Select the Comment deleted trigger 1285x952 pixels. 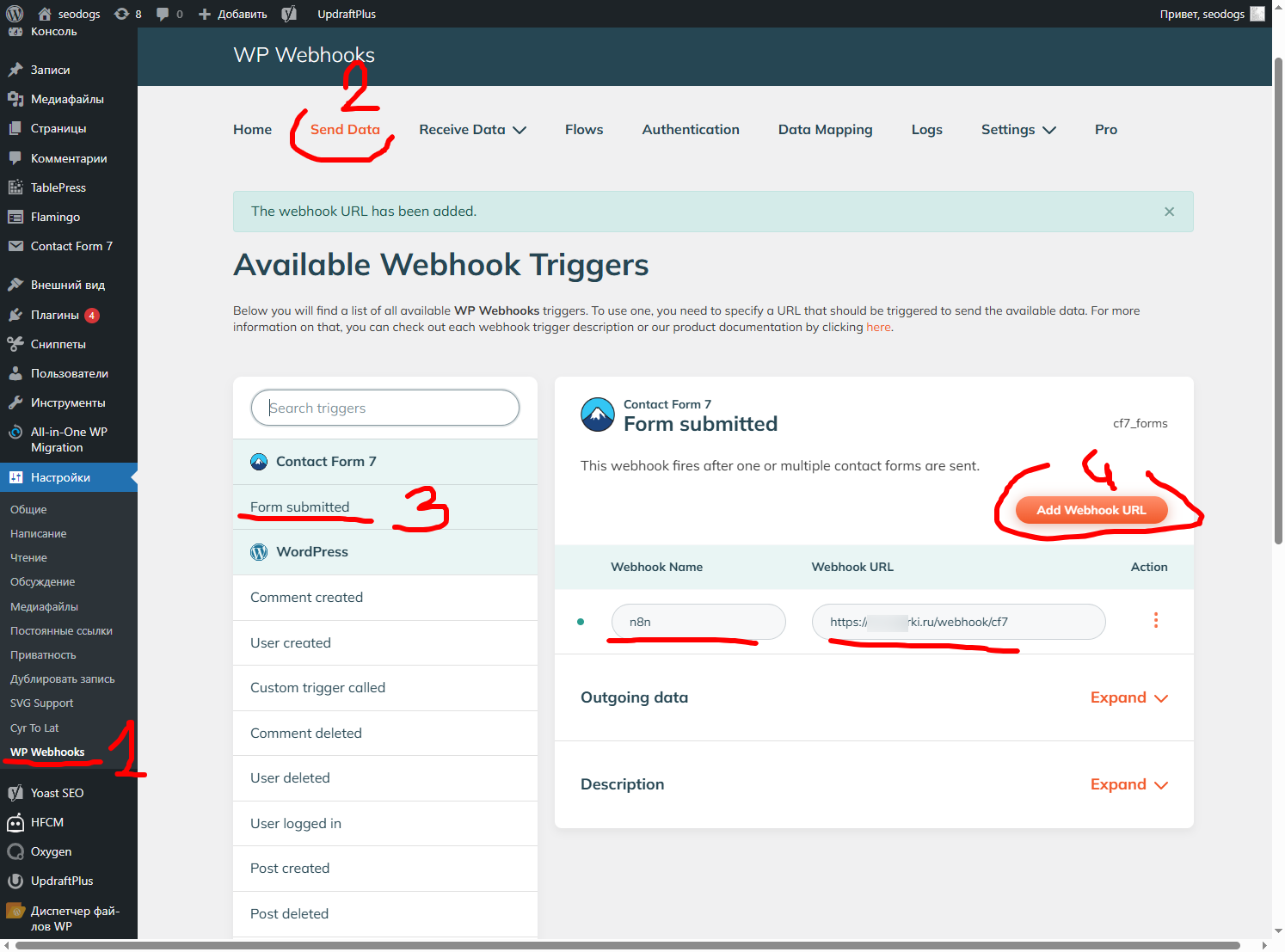click(x=385, y=733)
